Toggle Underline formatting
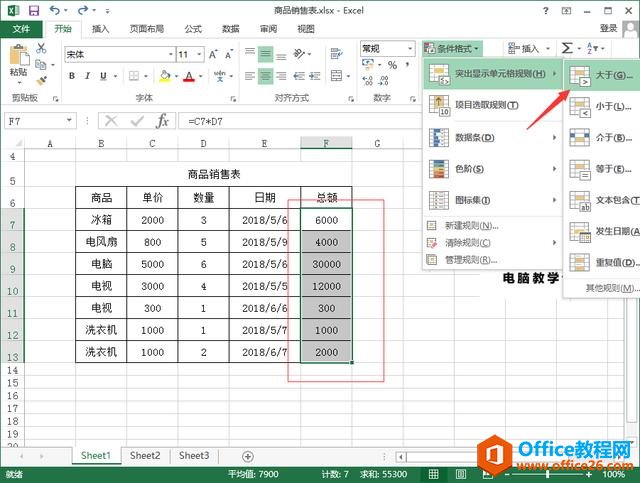The height and width of the screenshot is (483, 640). [x=103, y=76]
